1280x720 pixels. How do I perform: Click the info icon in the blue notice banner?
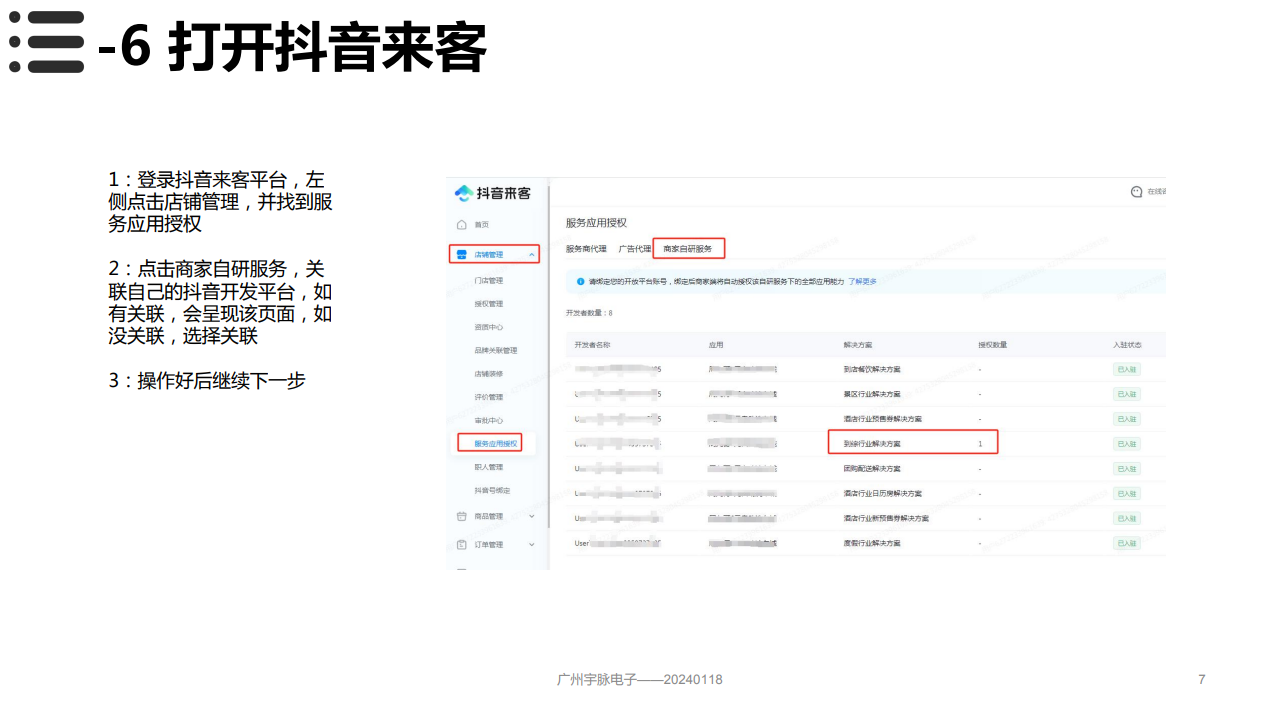tap(579, 280)
